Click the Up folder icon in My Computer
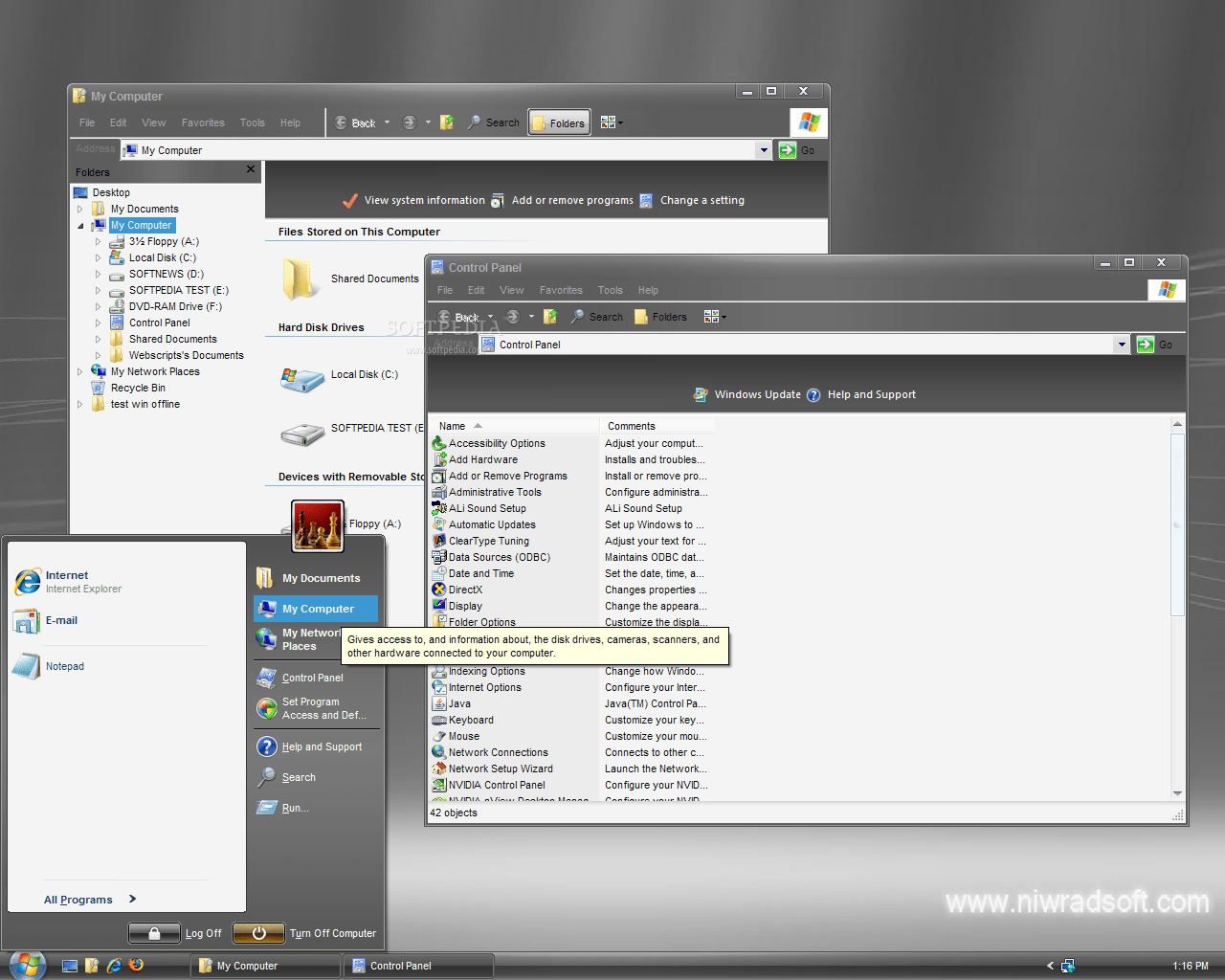This screenshot has width=1225, height=980. pyautogui.click(x=447, y=122)
